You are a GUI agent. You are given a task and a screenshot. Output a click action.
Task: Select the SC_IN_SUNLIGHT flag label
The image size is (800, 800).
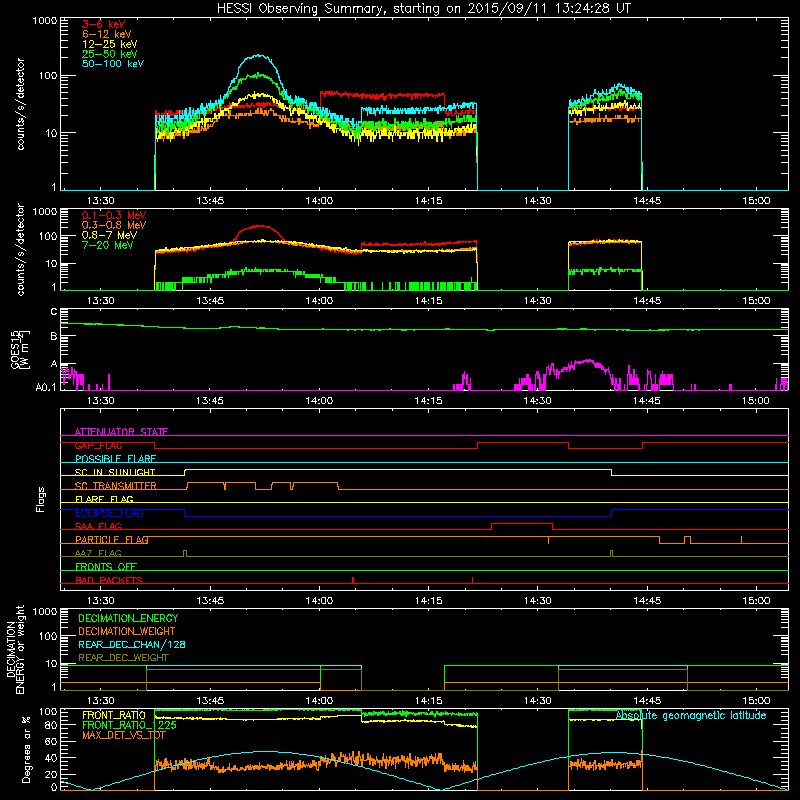(x=115, y=472)
